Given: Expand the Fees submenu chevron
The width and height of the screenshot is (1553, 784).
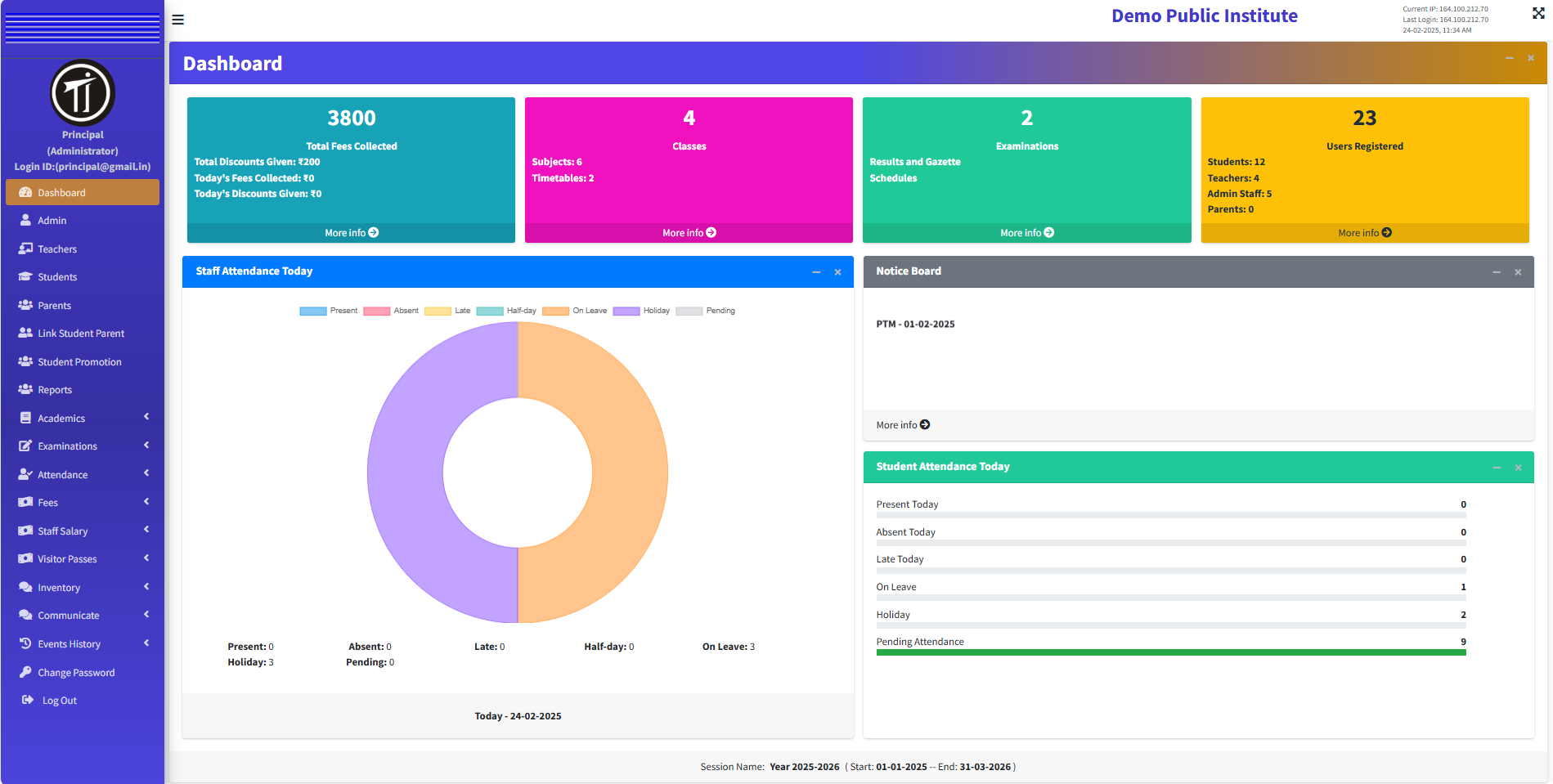Looking at the screenshot, I should click(146, 502).
